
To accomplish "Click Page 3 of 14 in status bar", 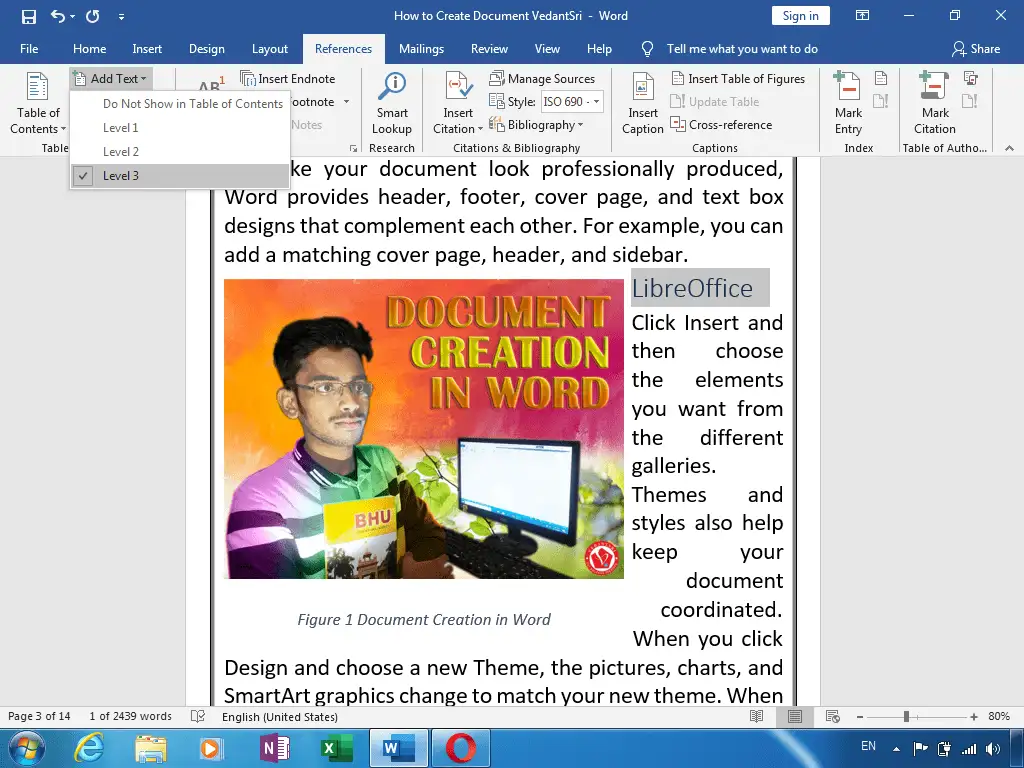I will point(39,716).
